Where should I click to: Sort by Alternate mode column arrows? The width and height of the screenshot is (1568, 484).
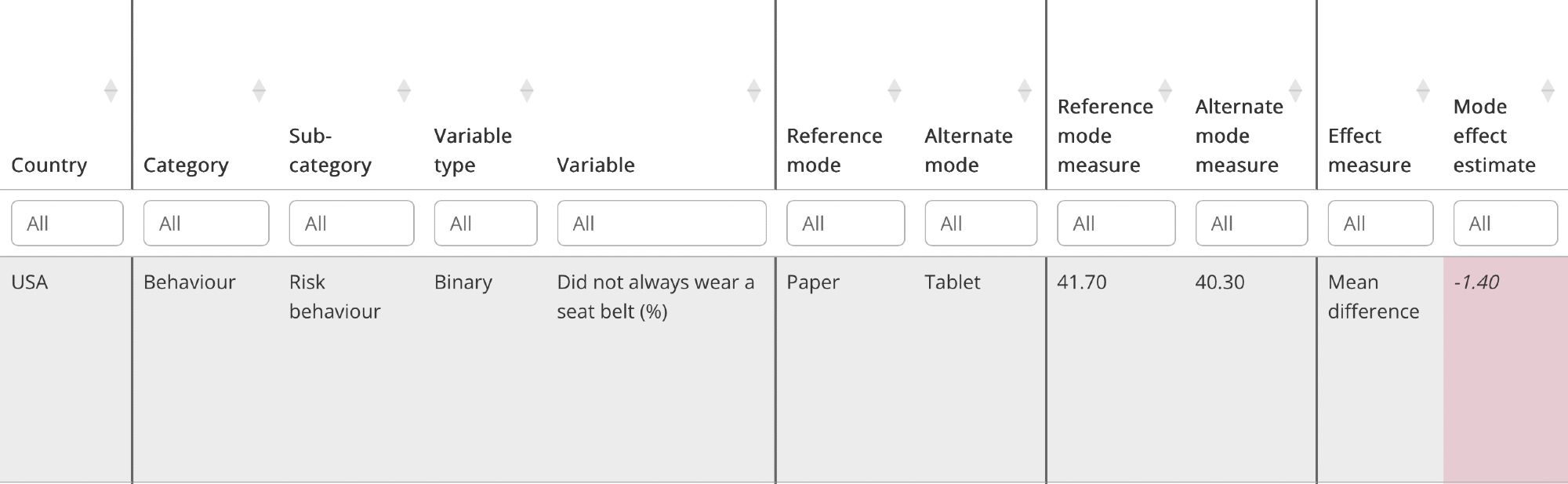pos(1024,91)
